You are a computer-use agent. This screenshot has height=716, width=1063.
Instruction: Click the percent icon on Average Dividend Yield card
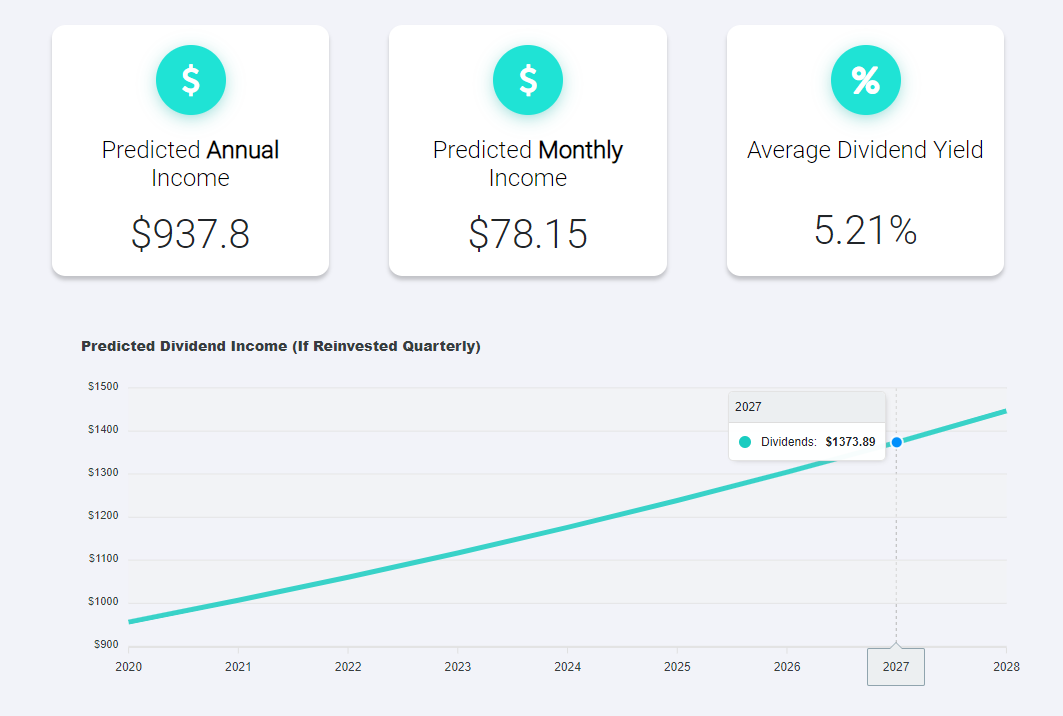pos(866,80)
